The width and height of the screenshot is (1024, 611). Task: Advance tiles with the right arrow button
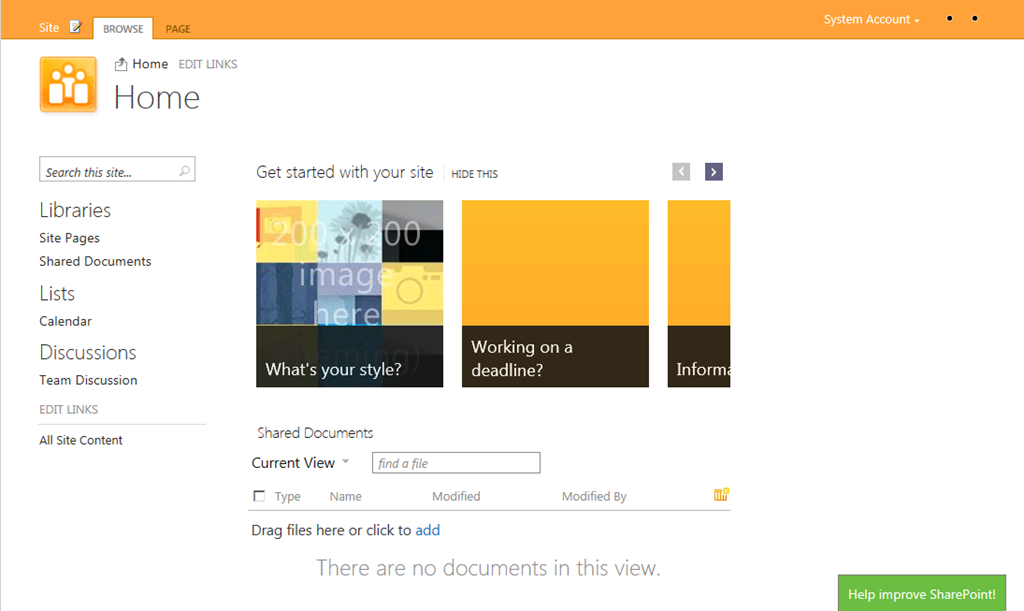(x=713, y=172)
